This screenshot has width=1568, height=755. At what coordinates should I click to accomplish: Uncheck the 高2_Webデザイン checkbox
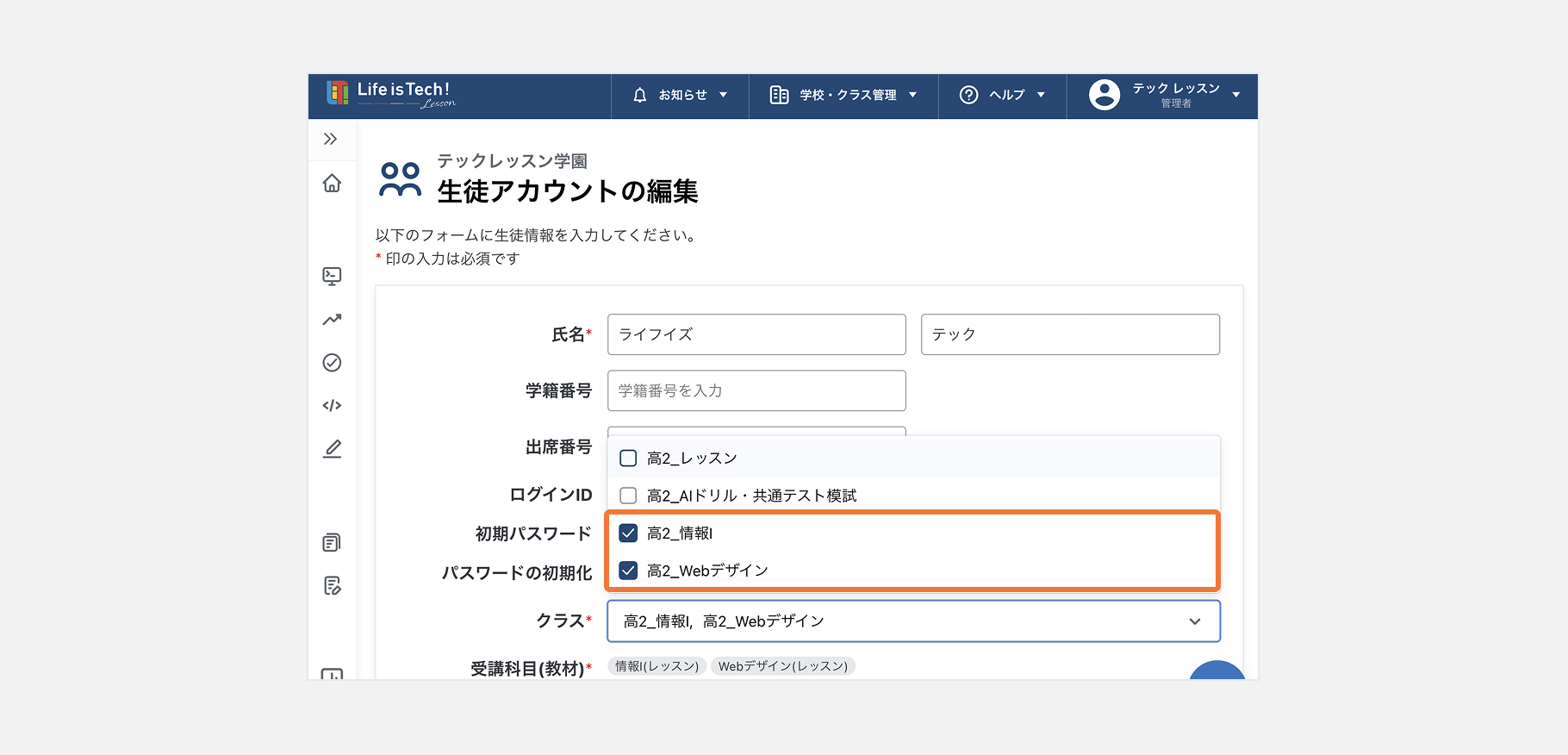[x=628, y=571]
